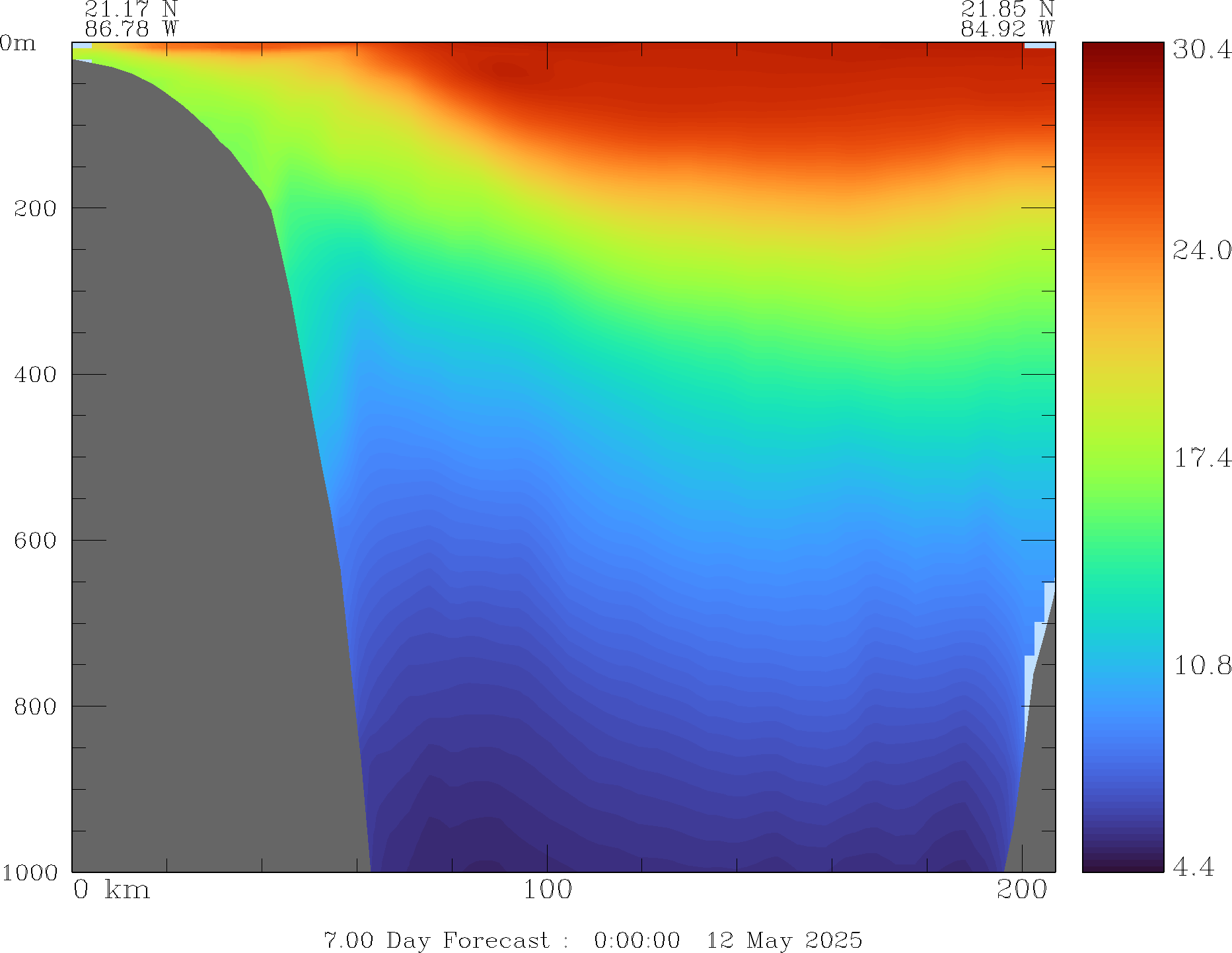Image resolution: width=1232 pixels, height=953 pixels.
Task: Click the 600 depth axis label
Action: (x=36, y=541)
